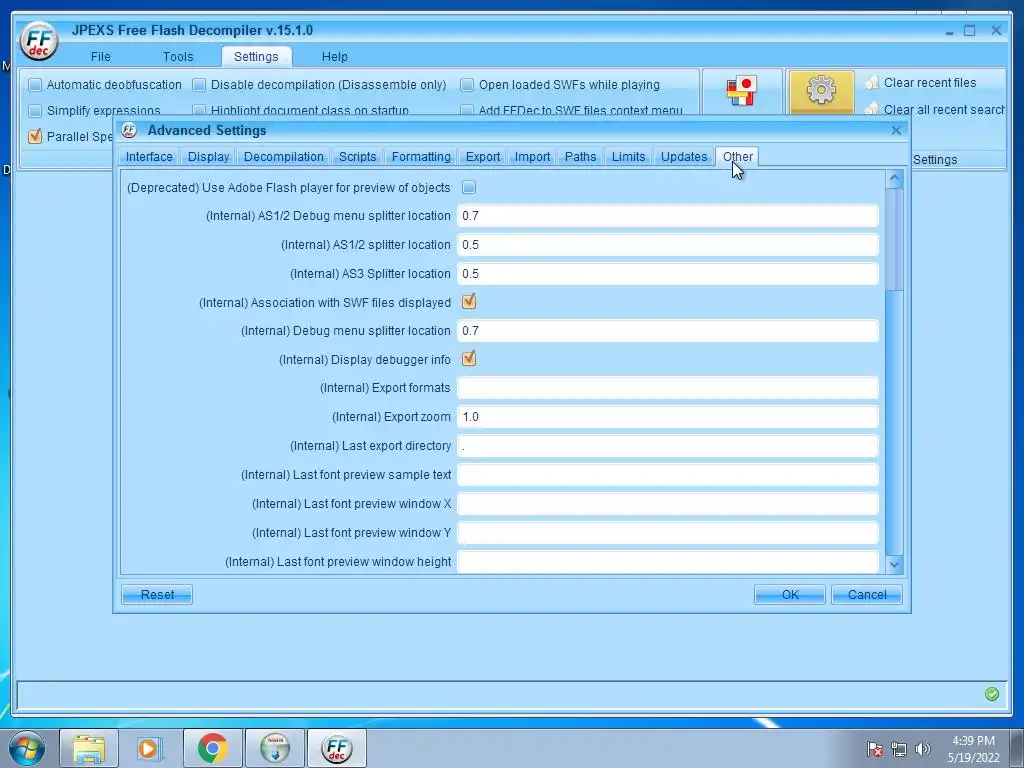
Task: Switch to the Interface tab
Action: [x=149, y=157]
